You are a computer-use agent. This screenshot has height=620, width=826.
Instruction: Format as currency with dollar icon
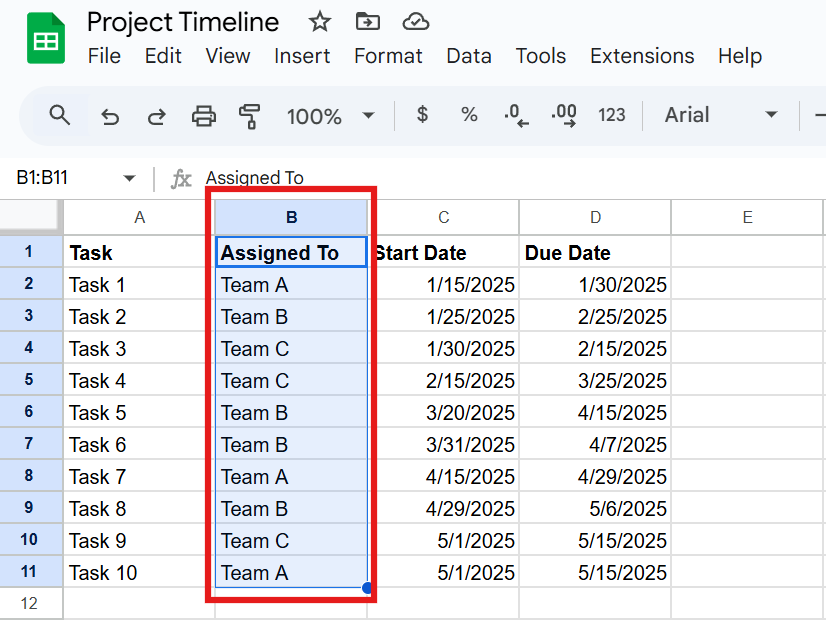coord(422,116)
